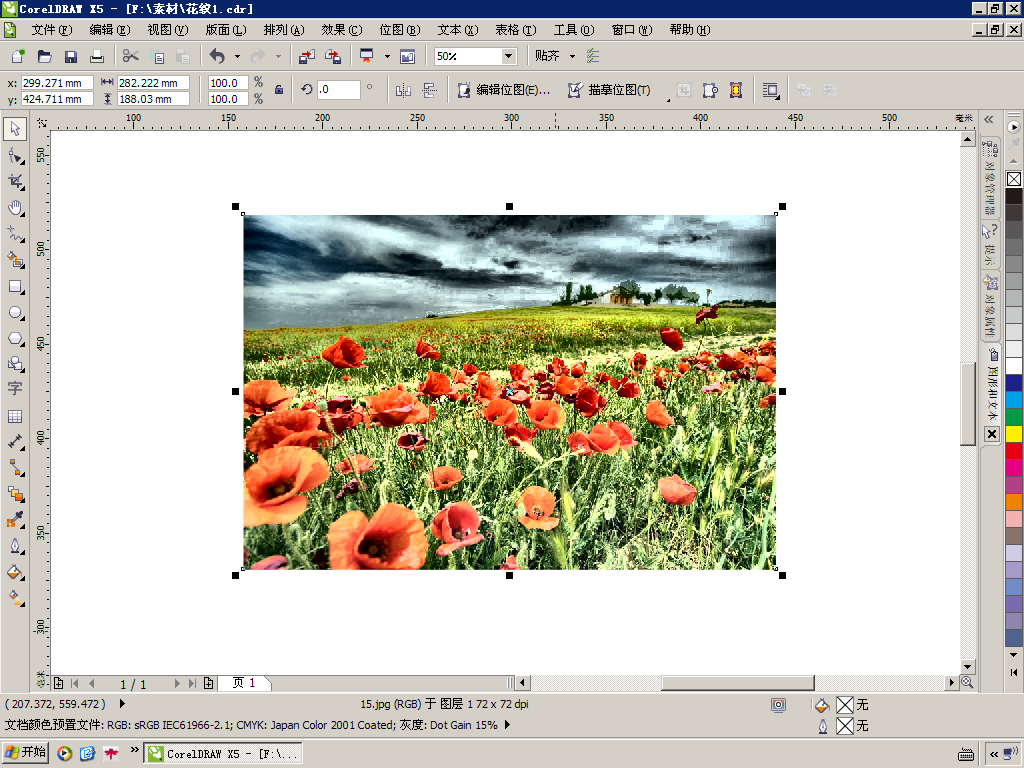
Task: Select the Basic shapes tool
Action: point(15,364)
